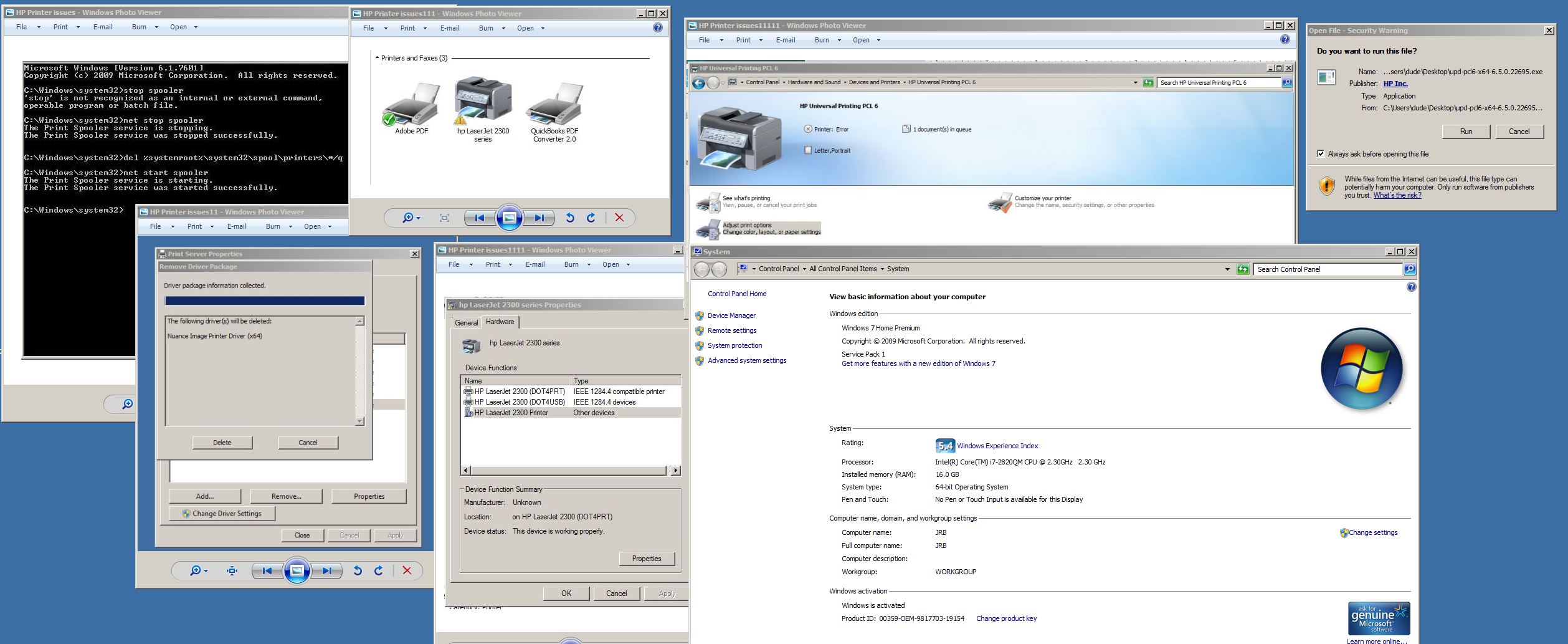Click actual size icon in HP Printer issues111 viewer
Screen dimensions: 1568x644
pos(444,218)
